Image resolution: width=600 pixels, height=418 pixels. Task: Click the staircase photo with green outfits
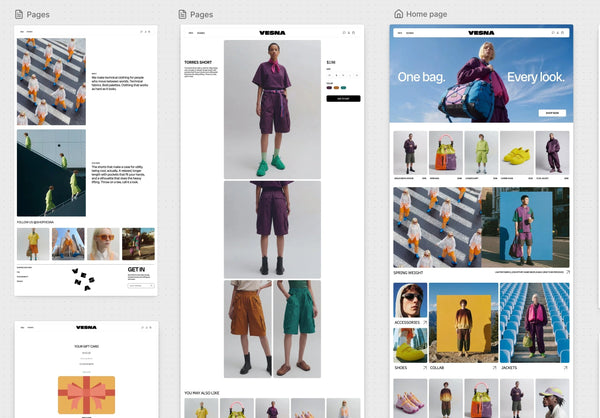[51, 173]
